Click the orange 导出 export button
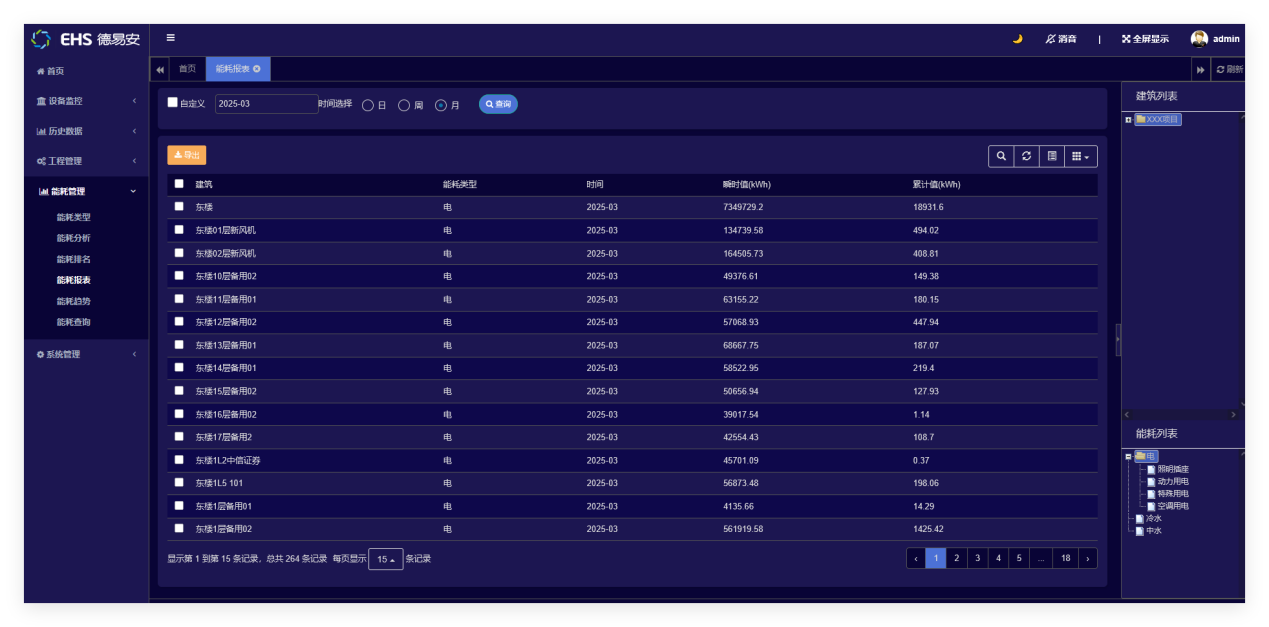The image size is (1269, 627). [187, 155]
